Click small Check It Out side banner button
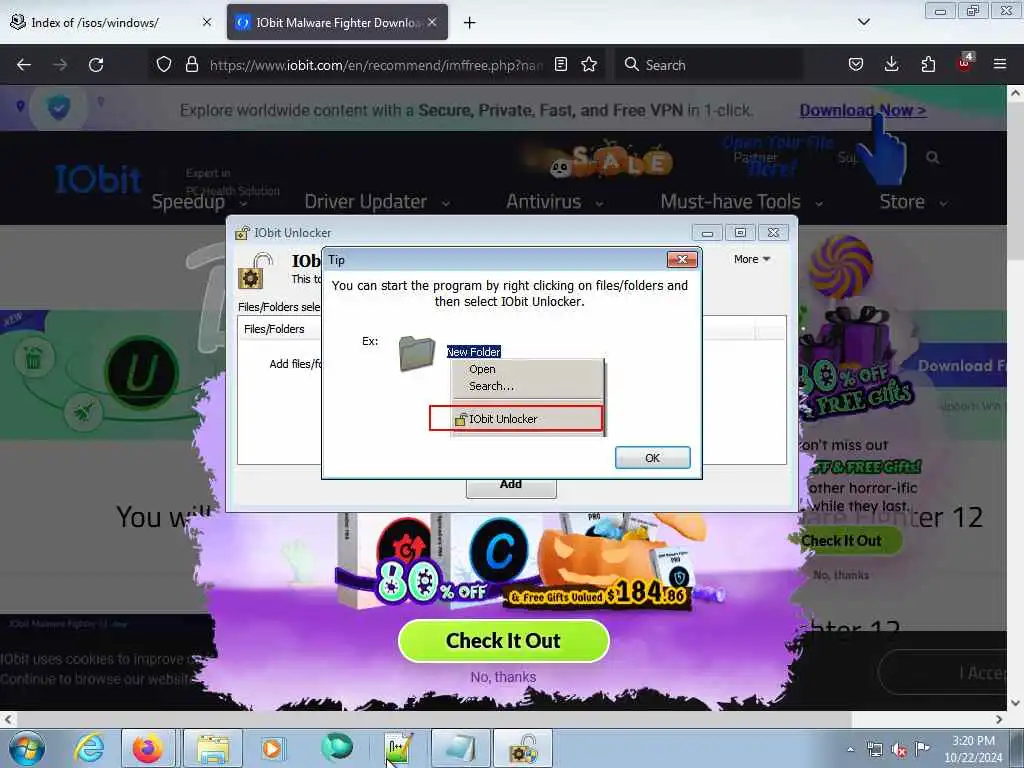 pyautogui.click(x=848, y=541)
